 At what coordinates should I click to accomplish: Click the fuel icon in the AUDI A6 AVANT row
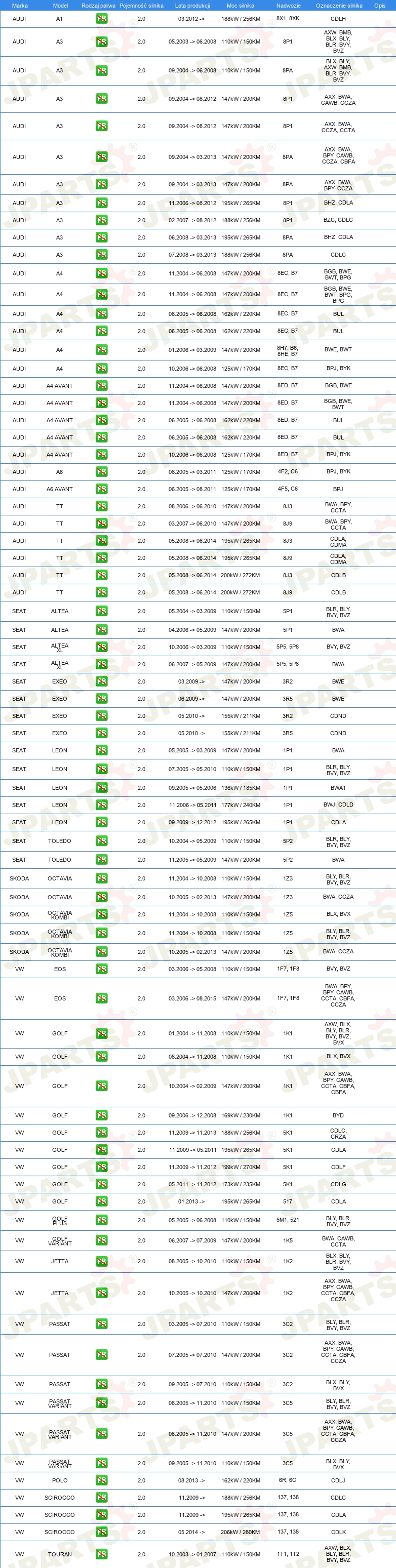(101, 489)
